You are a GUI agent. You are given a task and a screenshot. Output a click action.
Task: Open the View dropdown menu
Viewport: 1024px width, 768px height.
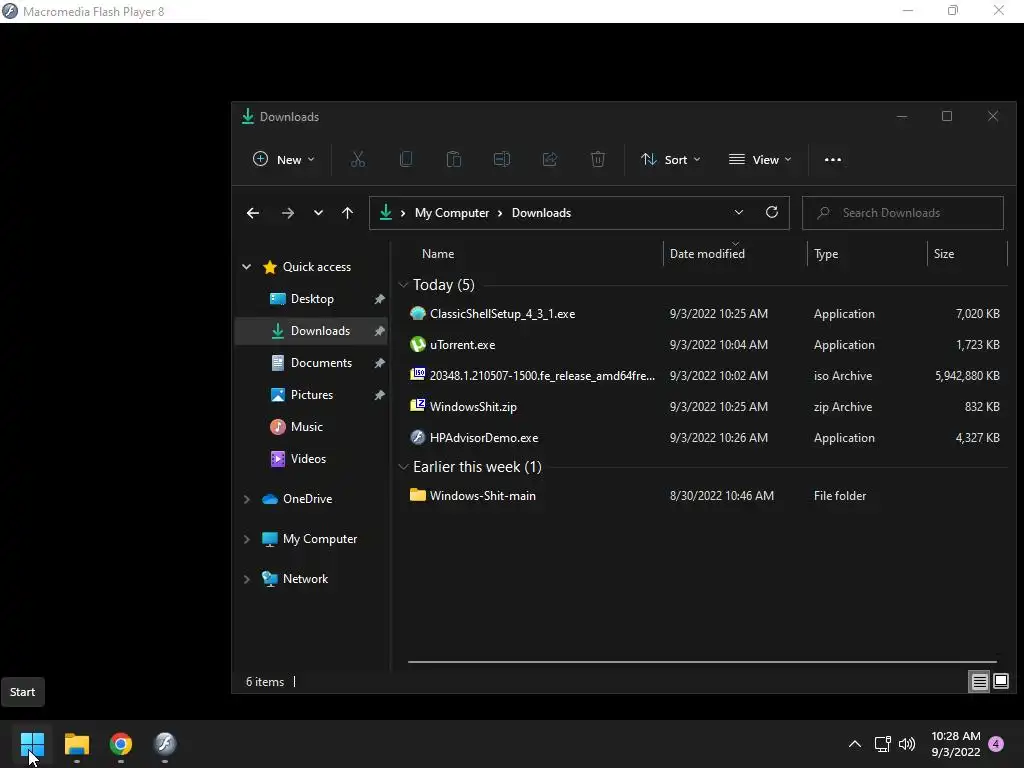(760, 159)
